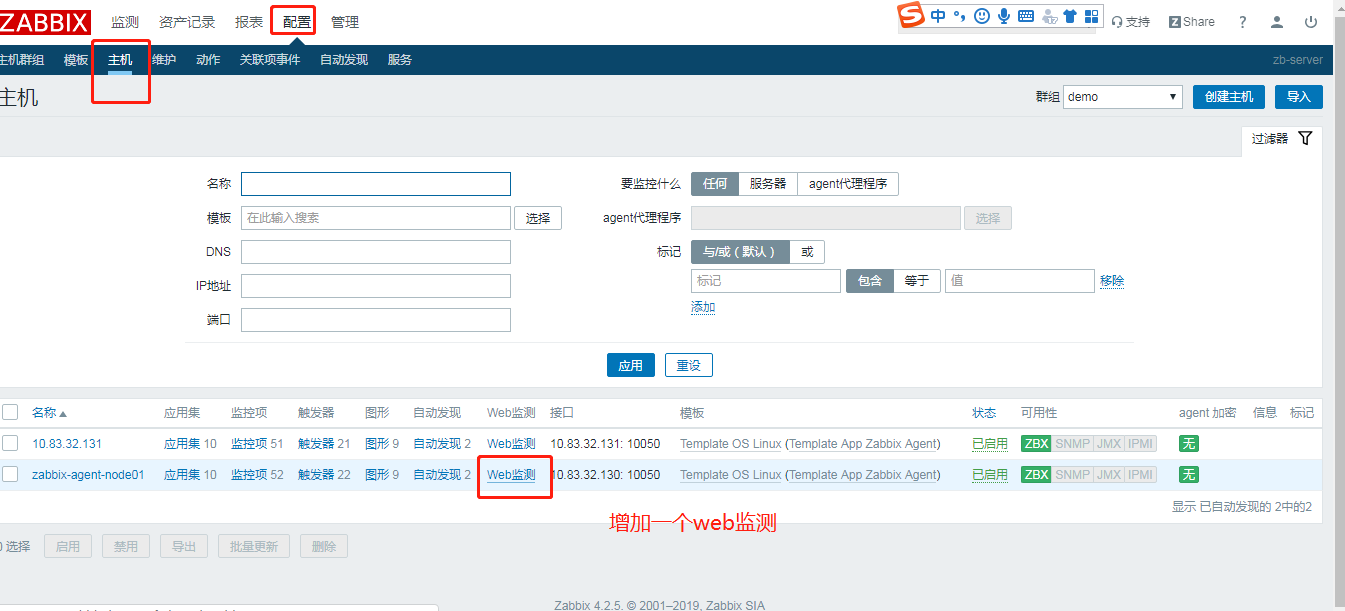Click the Share link

tap(1192, 22)
